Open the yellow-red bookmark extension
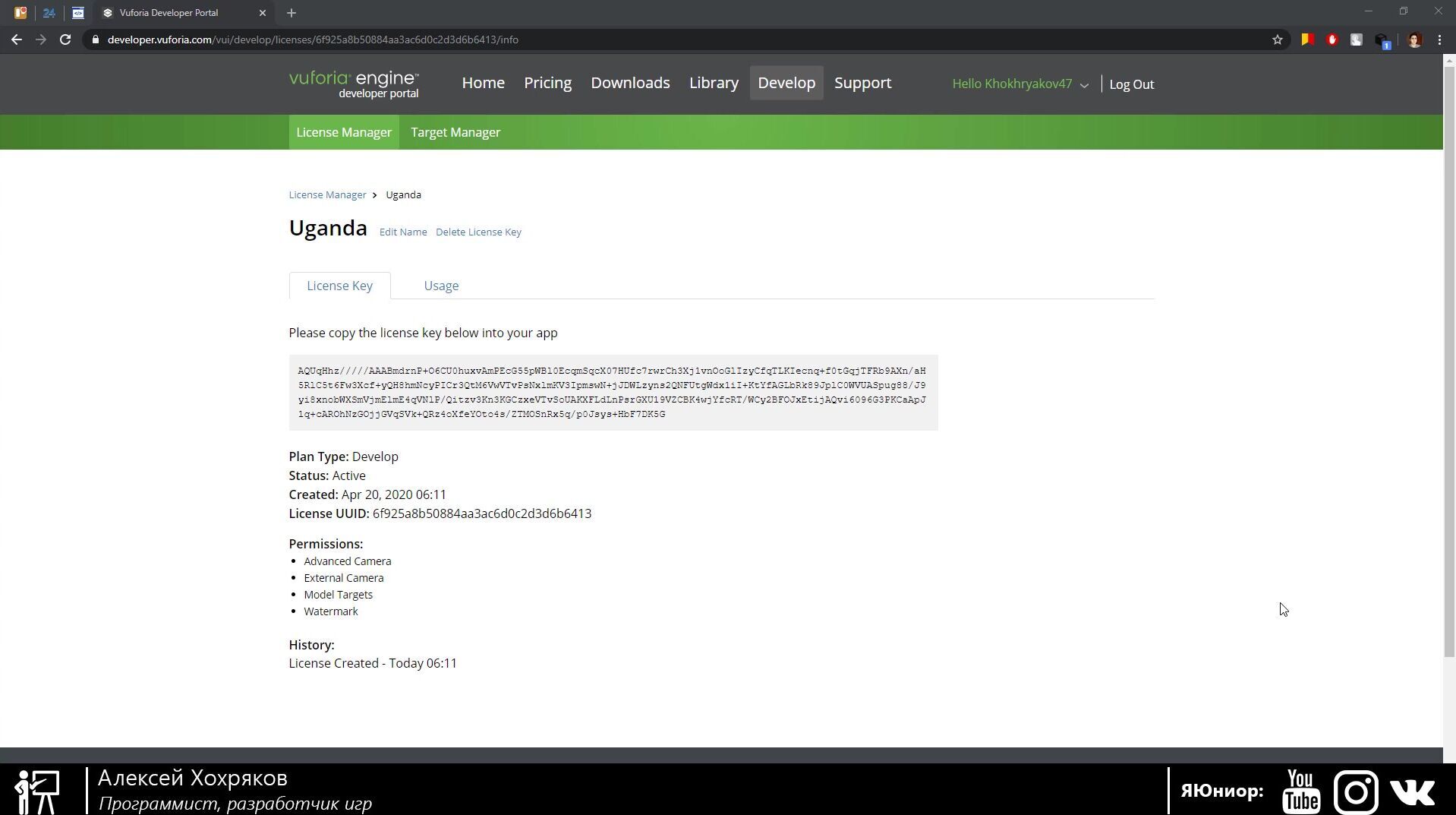Viewport: 1456px width, 815px height. coord(1307,39)
